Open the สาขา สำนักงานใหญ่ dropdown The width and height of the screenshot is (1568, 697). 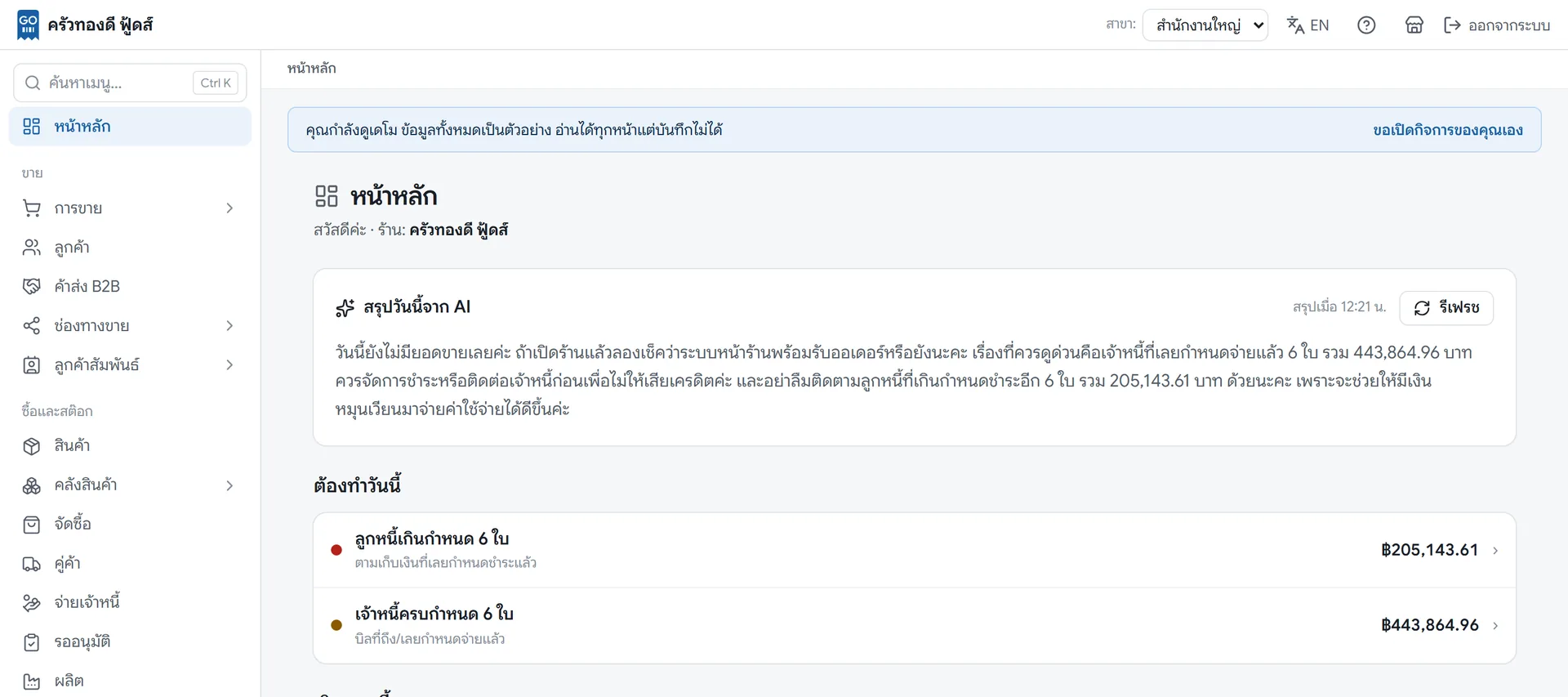click(1205, 25)
